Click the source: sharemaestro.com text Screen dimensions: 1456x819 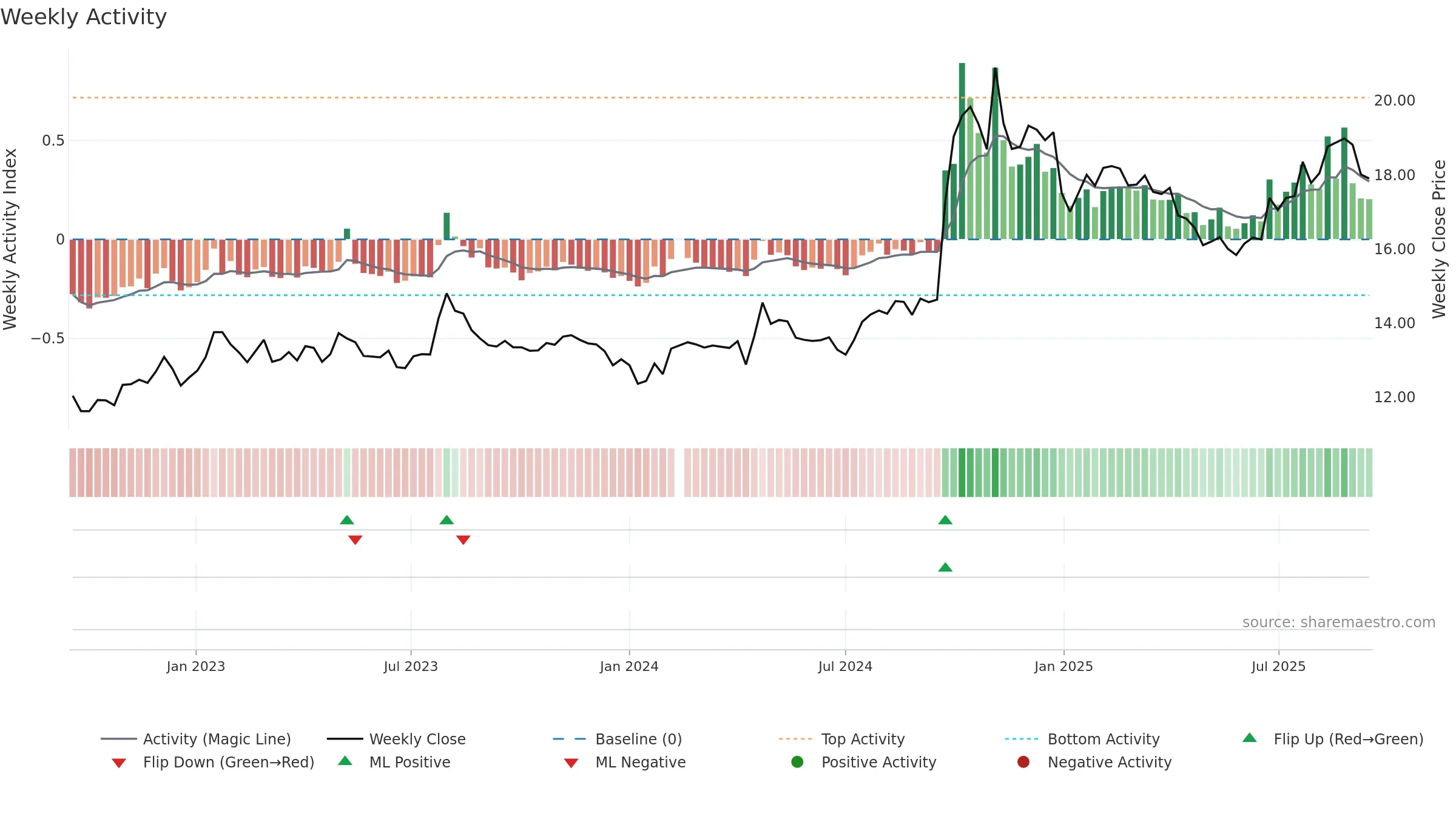coord(1338,622)
